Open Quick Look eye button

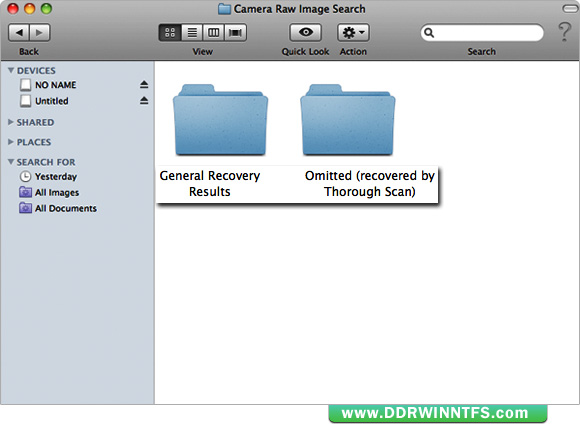coord(306,33)
